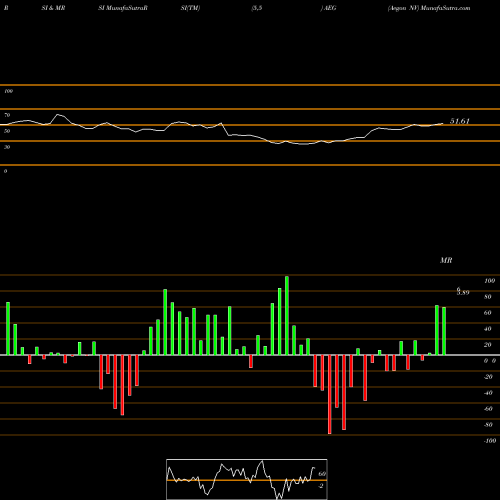Screen dimensions: 500x500
Task: Click the MR axis 80 label
Action: pyautogui.click(x=488, y=297)
